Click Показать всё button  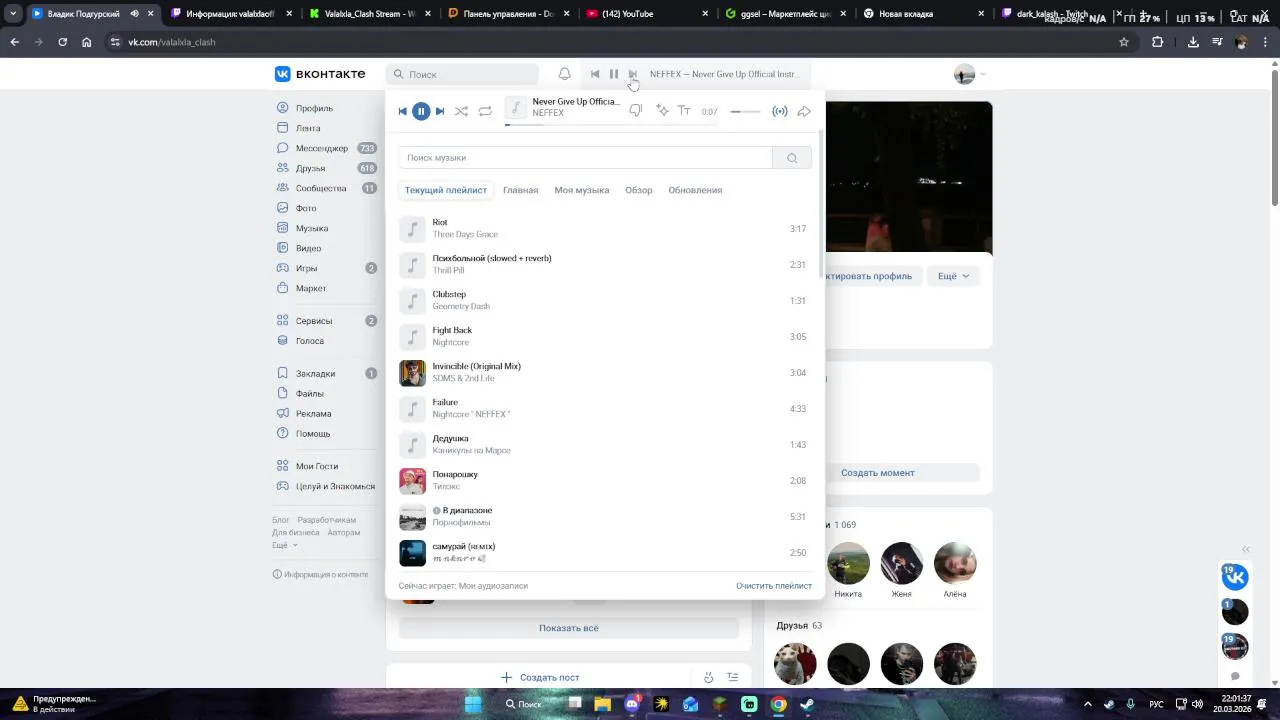pos(569,628)
